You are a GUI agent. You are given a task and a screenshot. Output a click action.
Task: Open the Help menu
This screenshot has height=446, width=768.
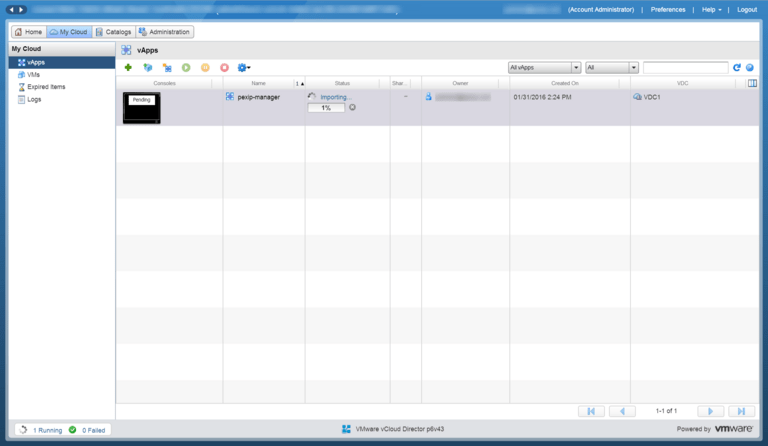point(711,10)
